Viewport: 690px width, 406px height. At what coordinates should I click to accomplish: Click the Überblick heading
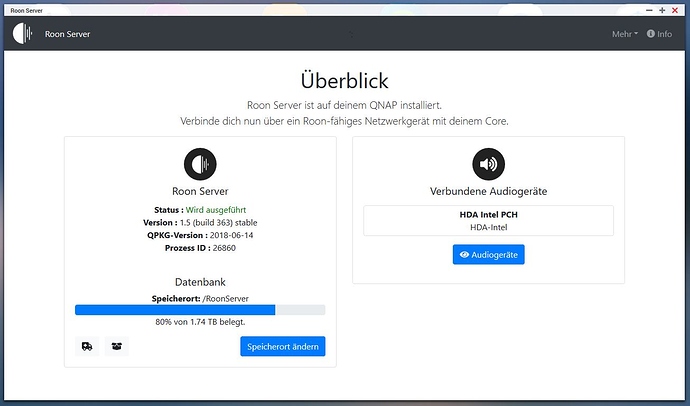(x=345, y=80)
